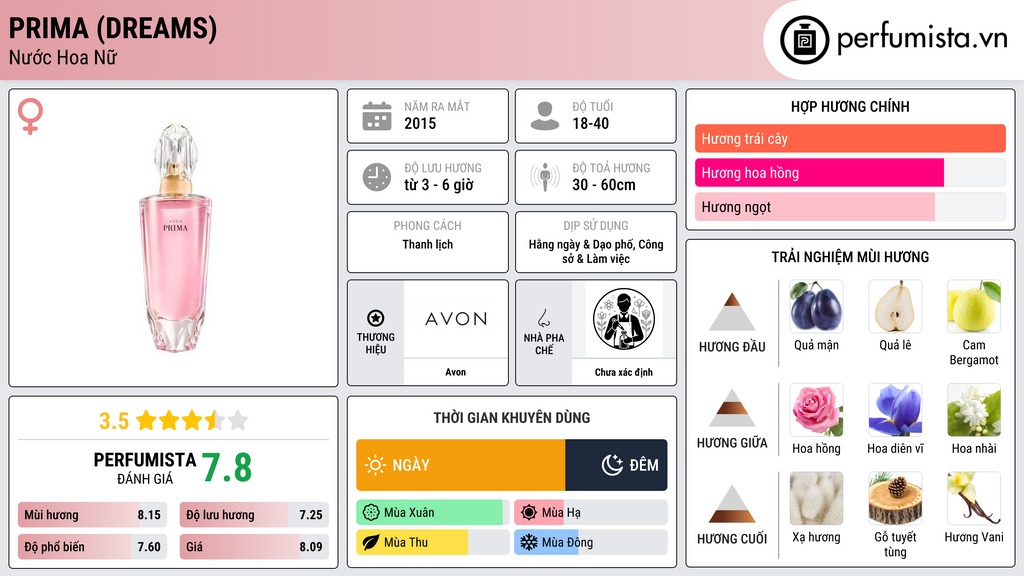
Task: Click the sun icon in the Ngày bar
Action: pyautogui.click(x=376, y=465)
